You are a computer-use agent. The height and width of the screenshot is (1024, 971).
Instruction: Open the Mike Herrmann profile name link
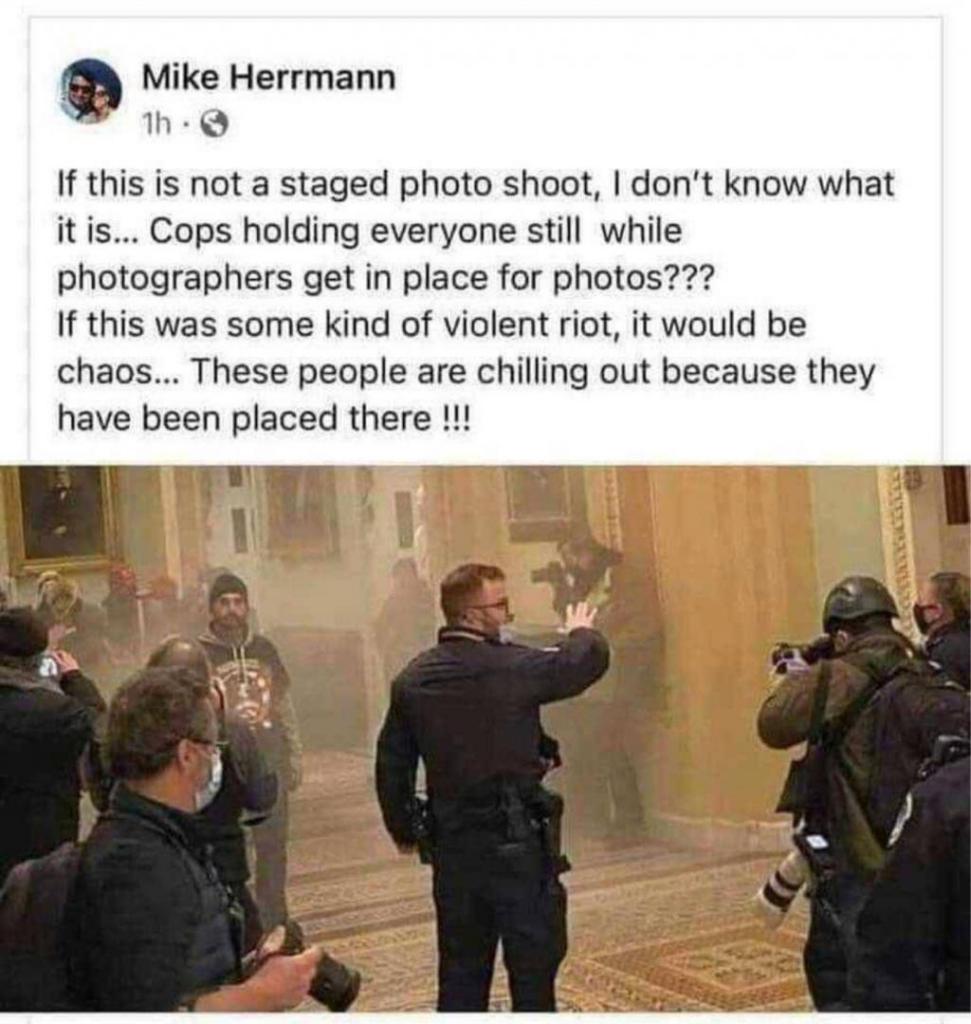pyautogui.click(x=268, y=78)
